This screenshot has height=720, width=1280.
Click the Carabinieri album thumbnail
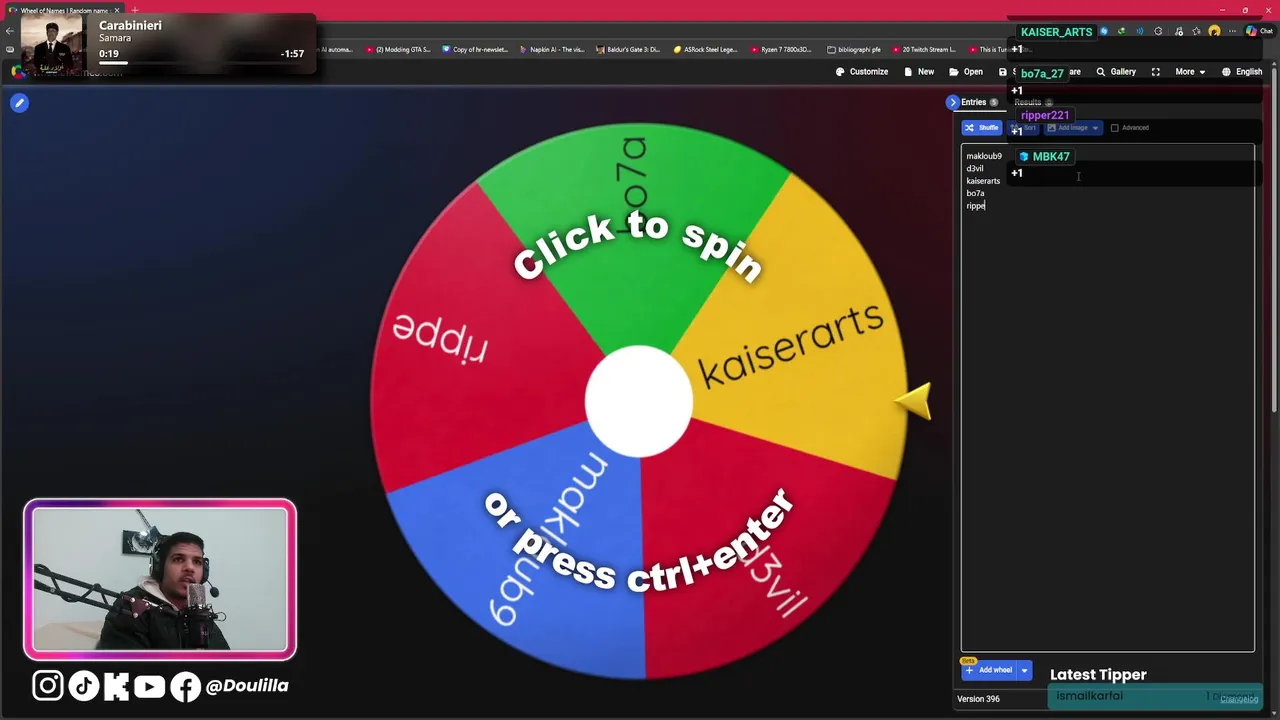click(x=52, y=46)
